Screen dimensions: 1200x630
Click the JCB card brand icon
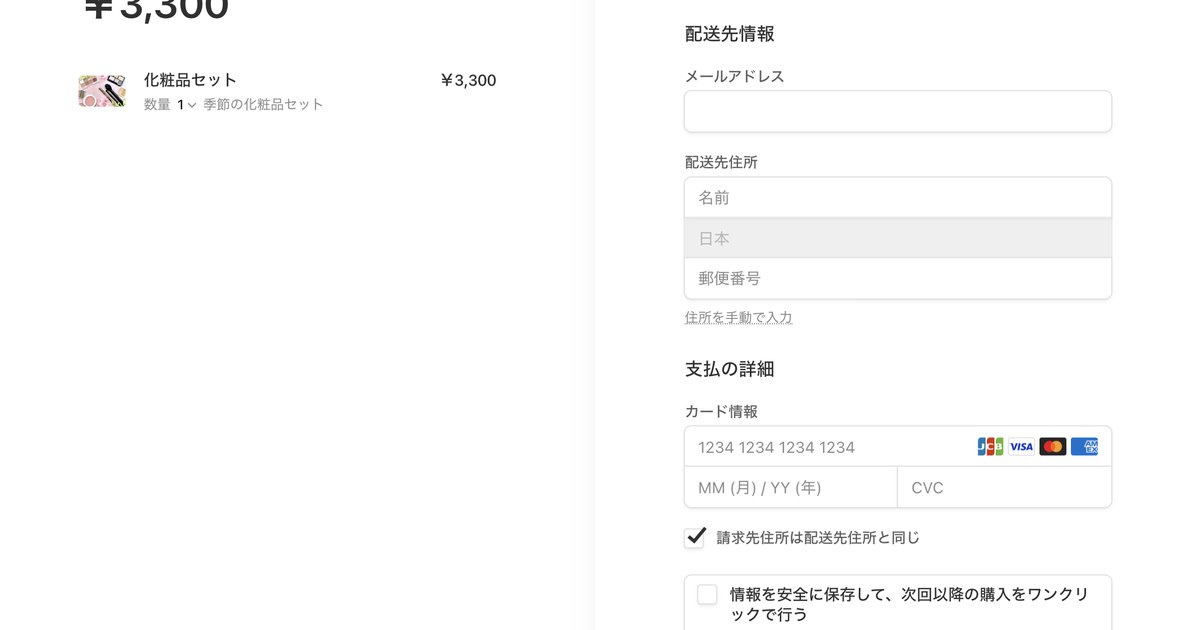point(988,446)
